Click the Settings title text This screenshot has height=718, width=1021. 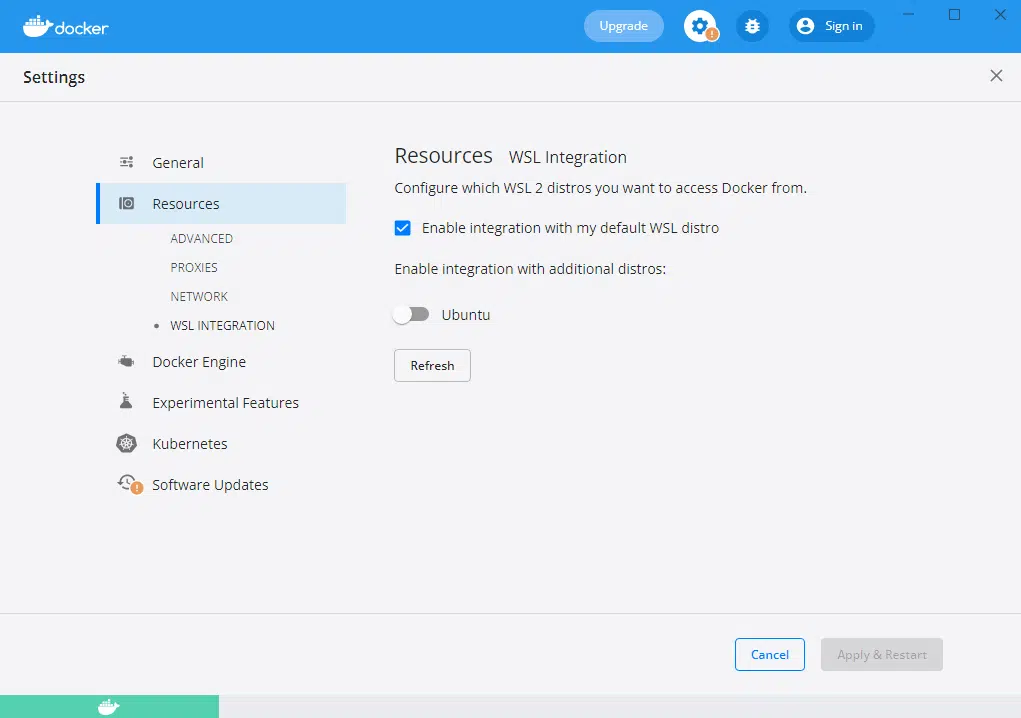pyautogui.click(x=54, y=77)
